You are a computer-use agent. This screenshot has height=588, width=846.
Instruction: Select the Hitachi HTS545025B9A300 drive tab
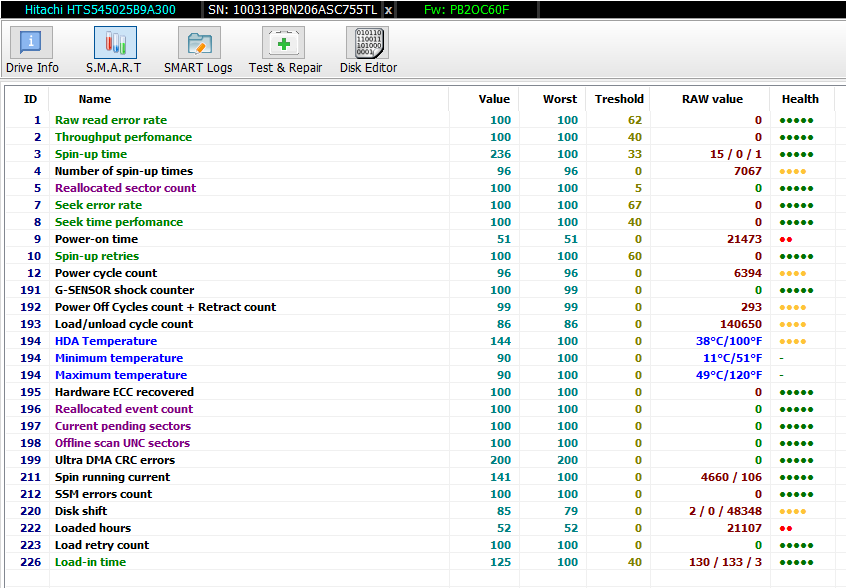pyautogui.click(x=99, y=9)
